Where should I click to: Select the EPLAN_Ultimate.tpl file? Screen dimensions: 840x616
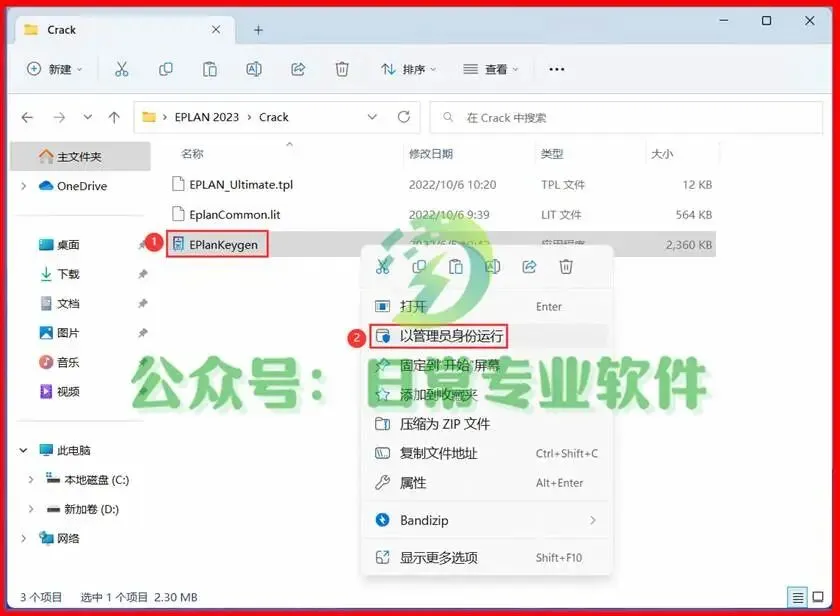pos(442,185)
